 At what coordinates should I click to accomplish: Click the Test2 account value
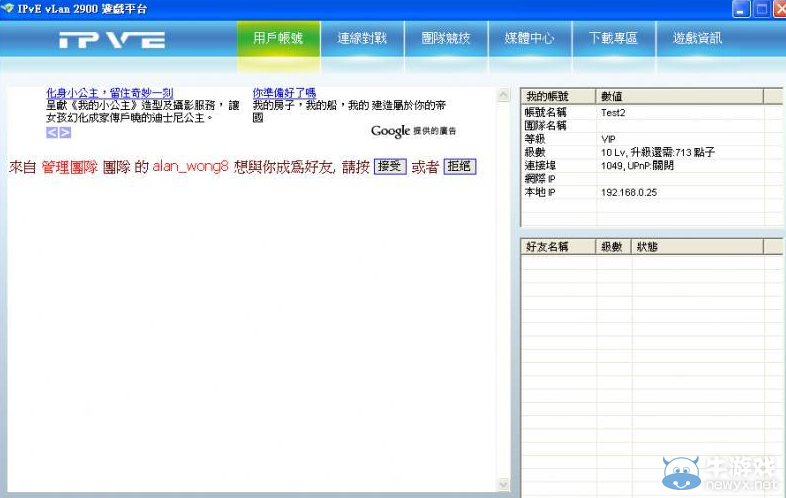613,112
